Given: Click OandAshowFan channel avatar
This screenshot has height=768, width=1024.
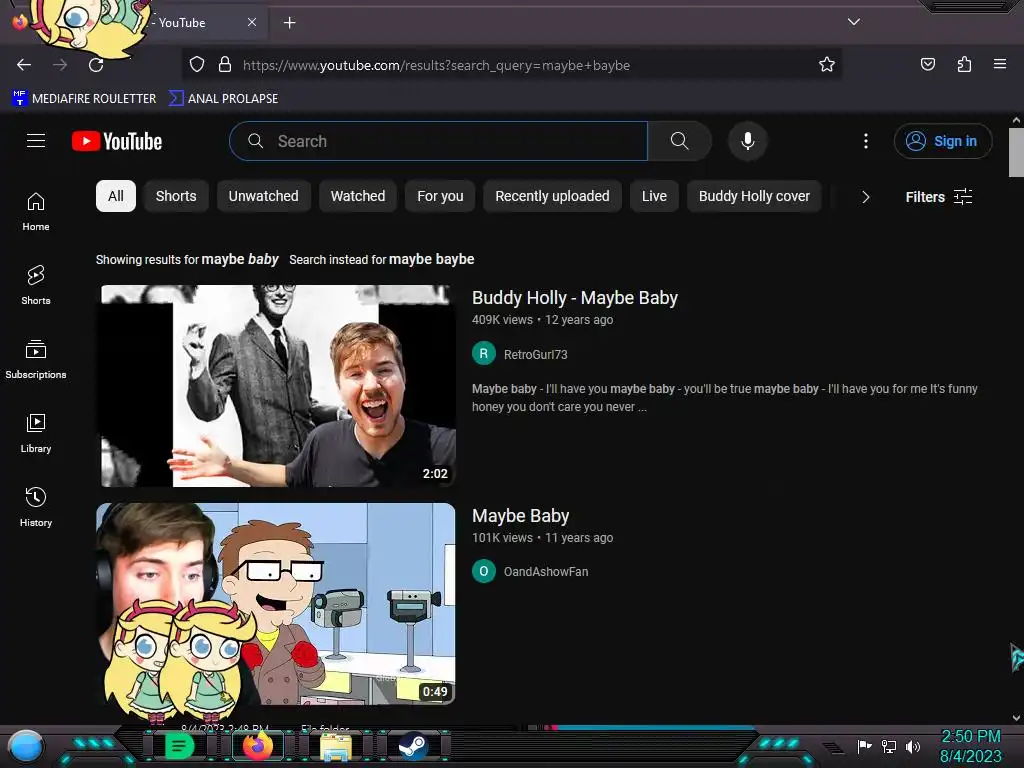Looking at the screenshot, I should pyautogui.click(x=483, y=571).
